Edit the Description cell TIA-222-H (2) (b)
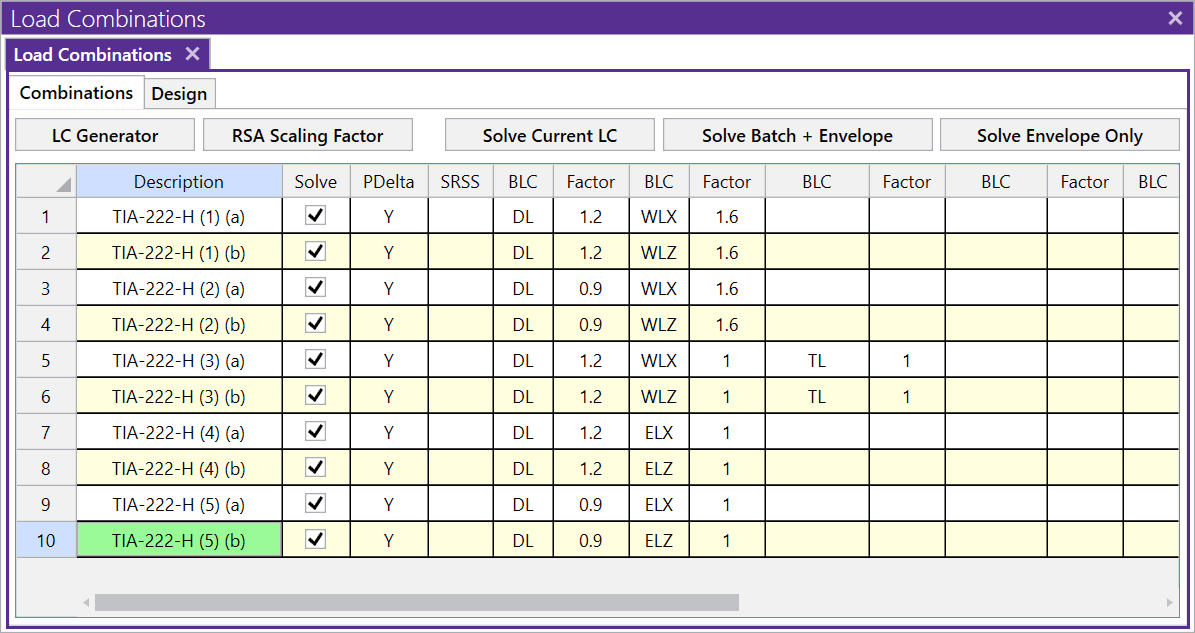This screenshot has width=1195, height=633. pos(179,324)
